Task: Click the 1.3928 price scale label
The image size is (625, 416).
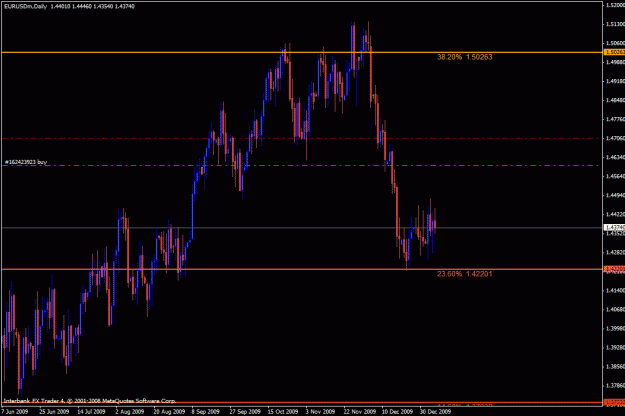Action: [x=615, y=347]
